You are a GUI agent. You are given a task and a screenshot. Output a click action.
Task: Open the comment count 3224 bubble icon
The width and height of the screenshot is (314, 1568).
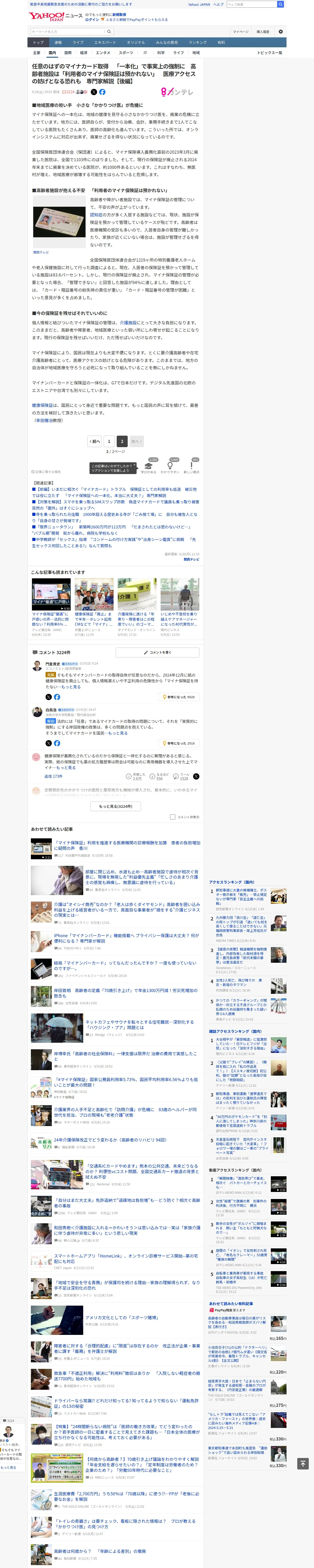point(68,92)
